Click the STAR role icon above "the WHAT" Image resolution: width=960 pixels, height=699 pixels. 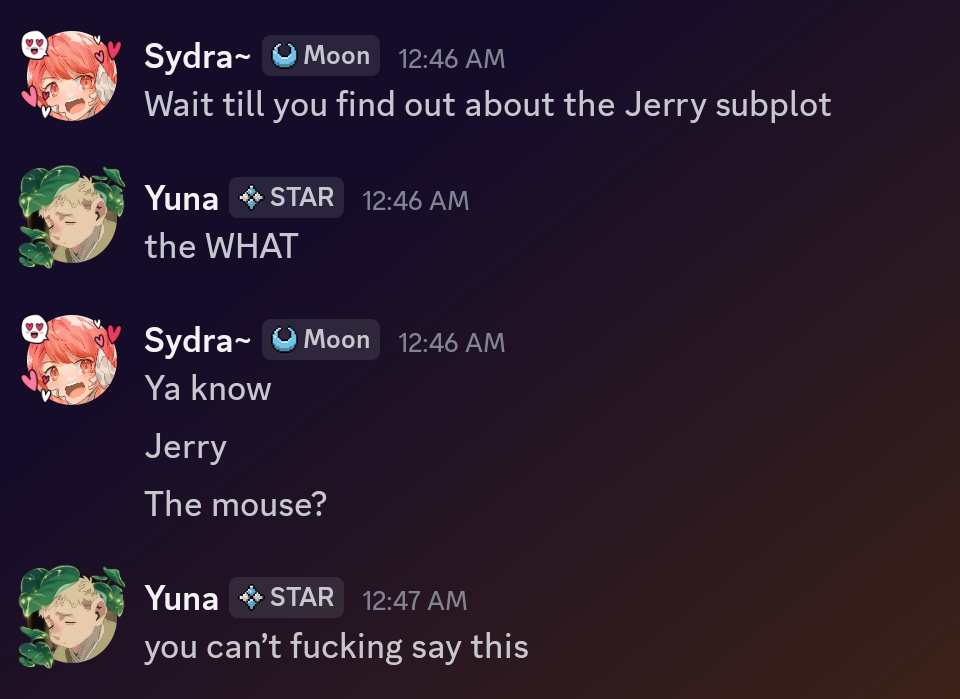tap(252, 198)
